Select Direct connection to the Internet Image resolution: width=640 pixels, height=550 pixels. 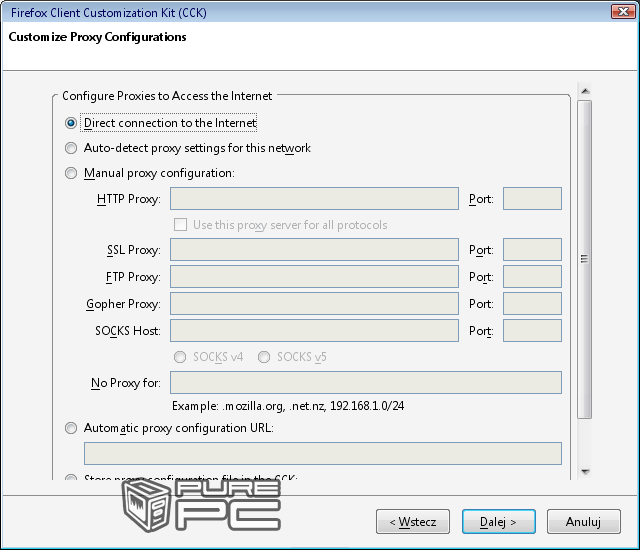pos(71,123)
